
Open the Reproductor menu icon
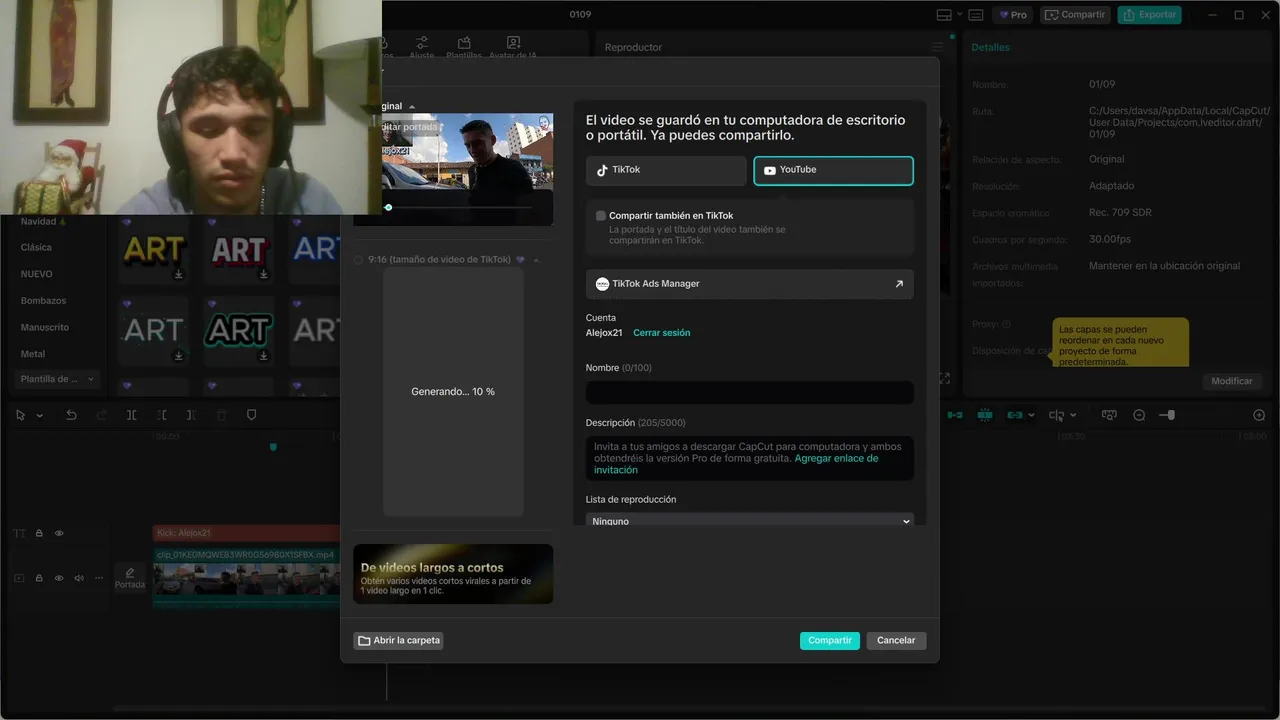point(937,47)
